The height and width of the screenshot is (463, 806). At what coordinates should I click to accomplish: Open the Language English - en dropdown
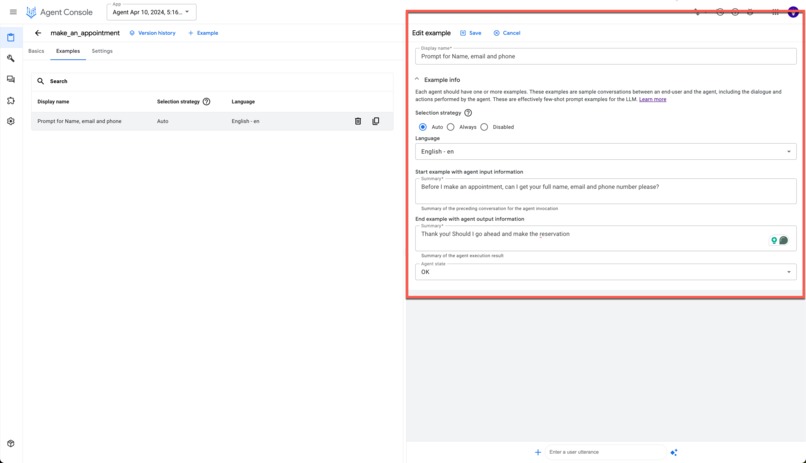(606, 152)
